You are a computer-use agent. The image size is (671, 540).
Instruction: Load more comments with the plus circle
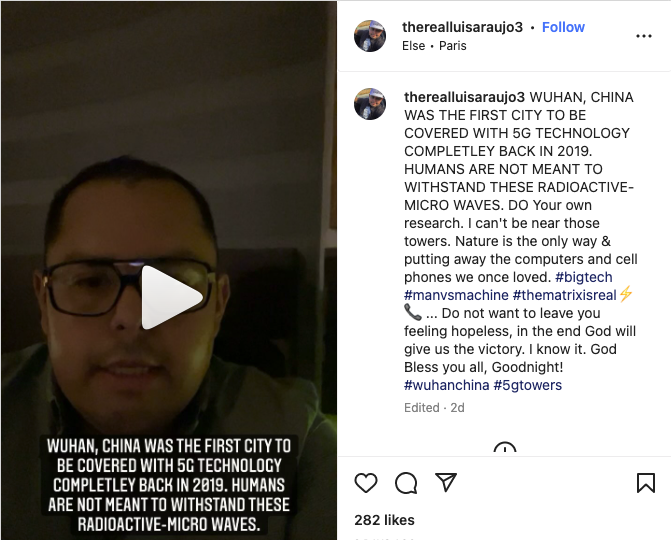point(505,448)
